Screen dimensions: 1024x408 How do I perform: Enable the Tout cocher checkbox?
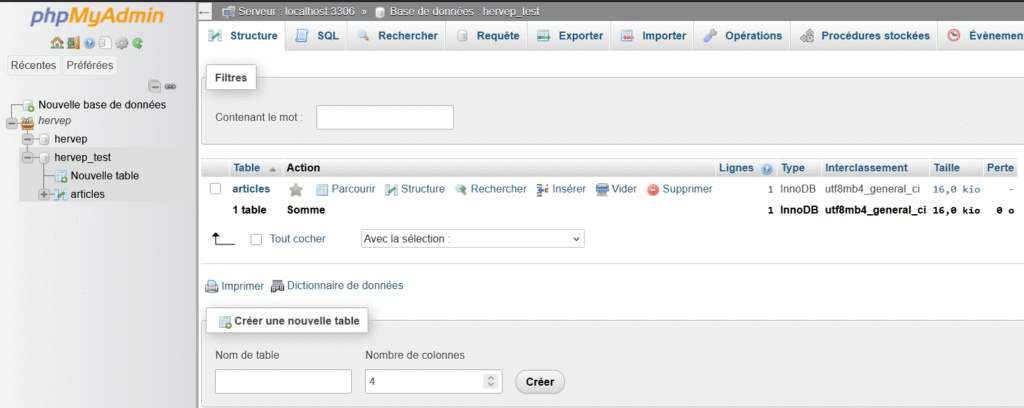[256, 239]
